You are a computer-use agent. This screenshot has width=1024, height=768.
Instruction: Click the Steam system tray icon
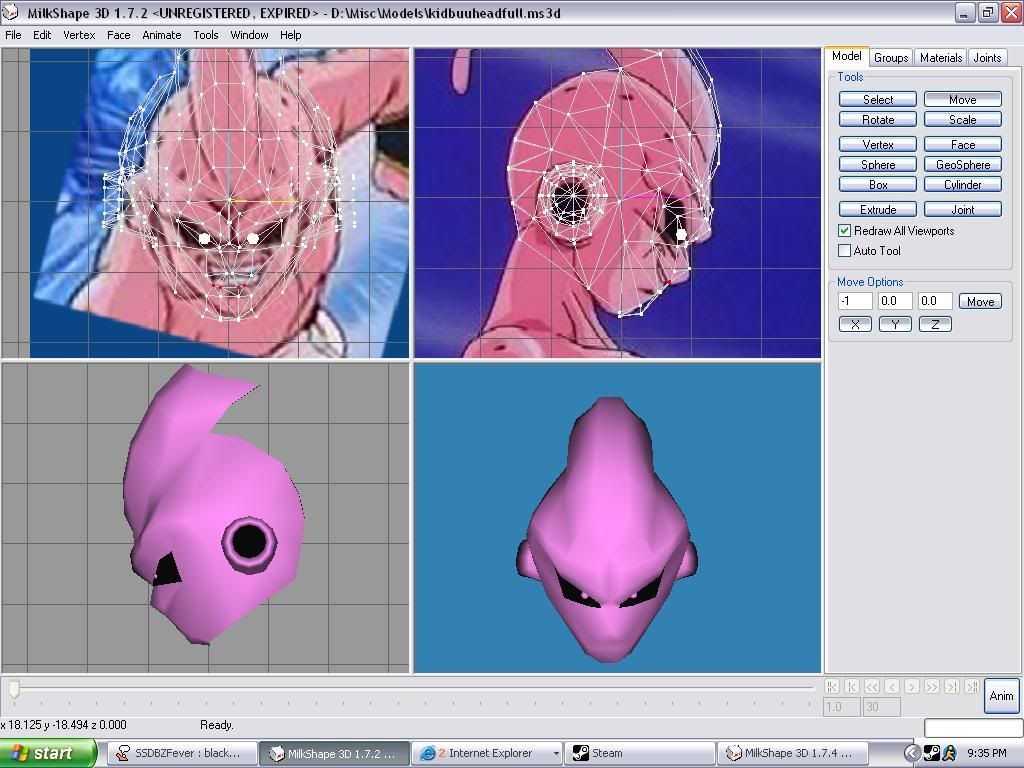click(932, 754)
